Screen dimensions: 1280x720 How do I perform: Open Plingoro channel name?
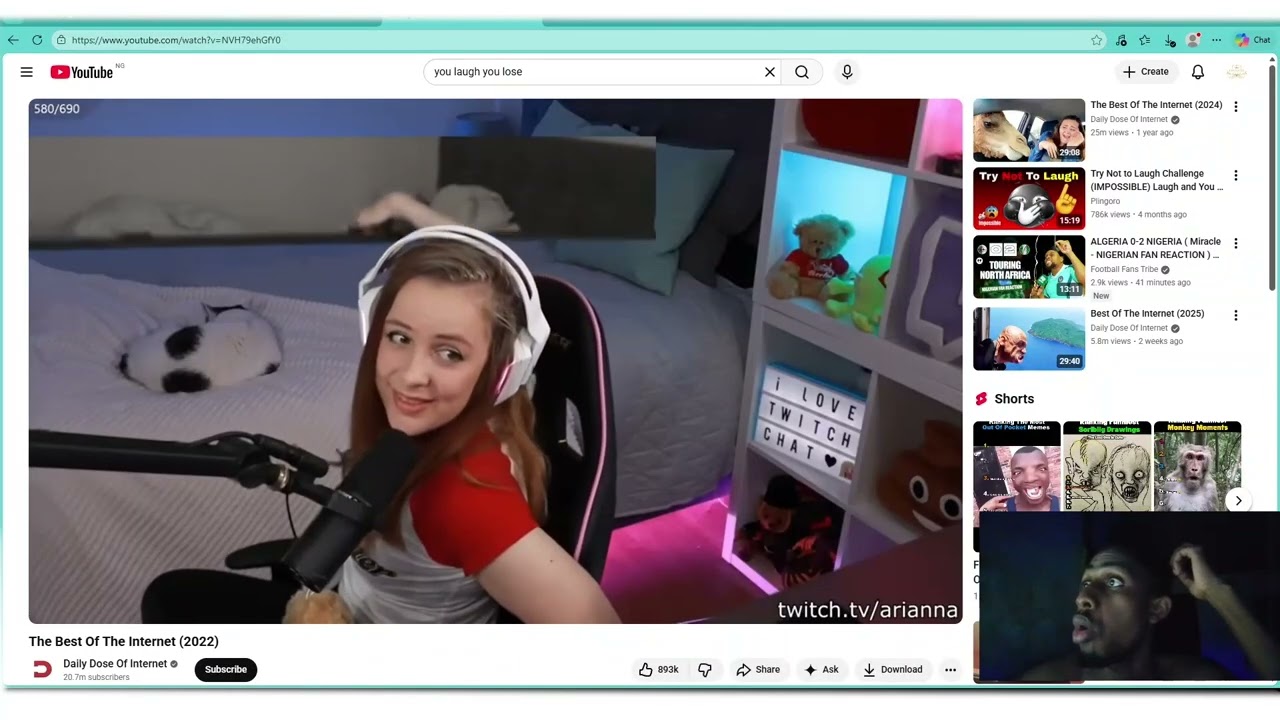pyautogui.click(x=1105, y=201)
